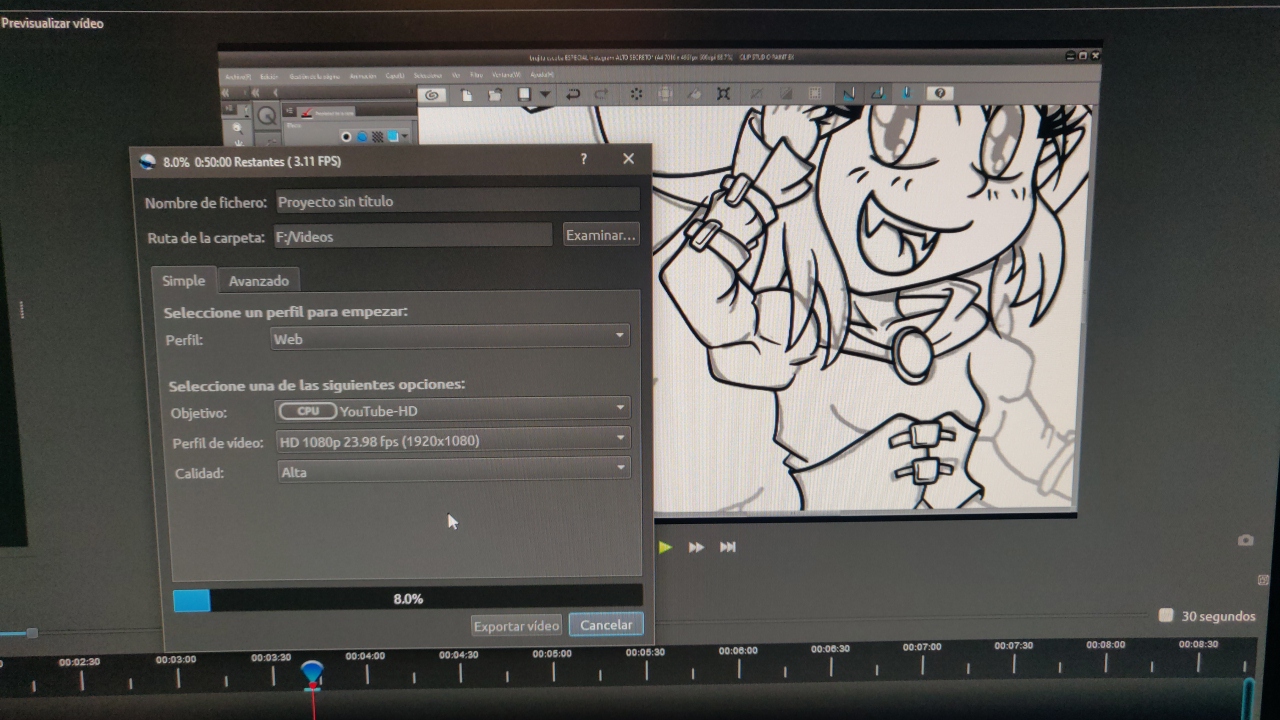Click the timeline zoom handle beside 30 segundos
The width and height of the screenshot is (1280, 720).
tap(1165, 615)
